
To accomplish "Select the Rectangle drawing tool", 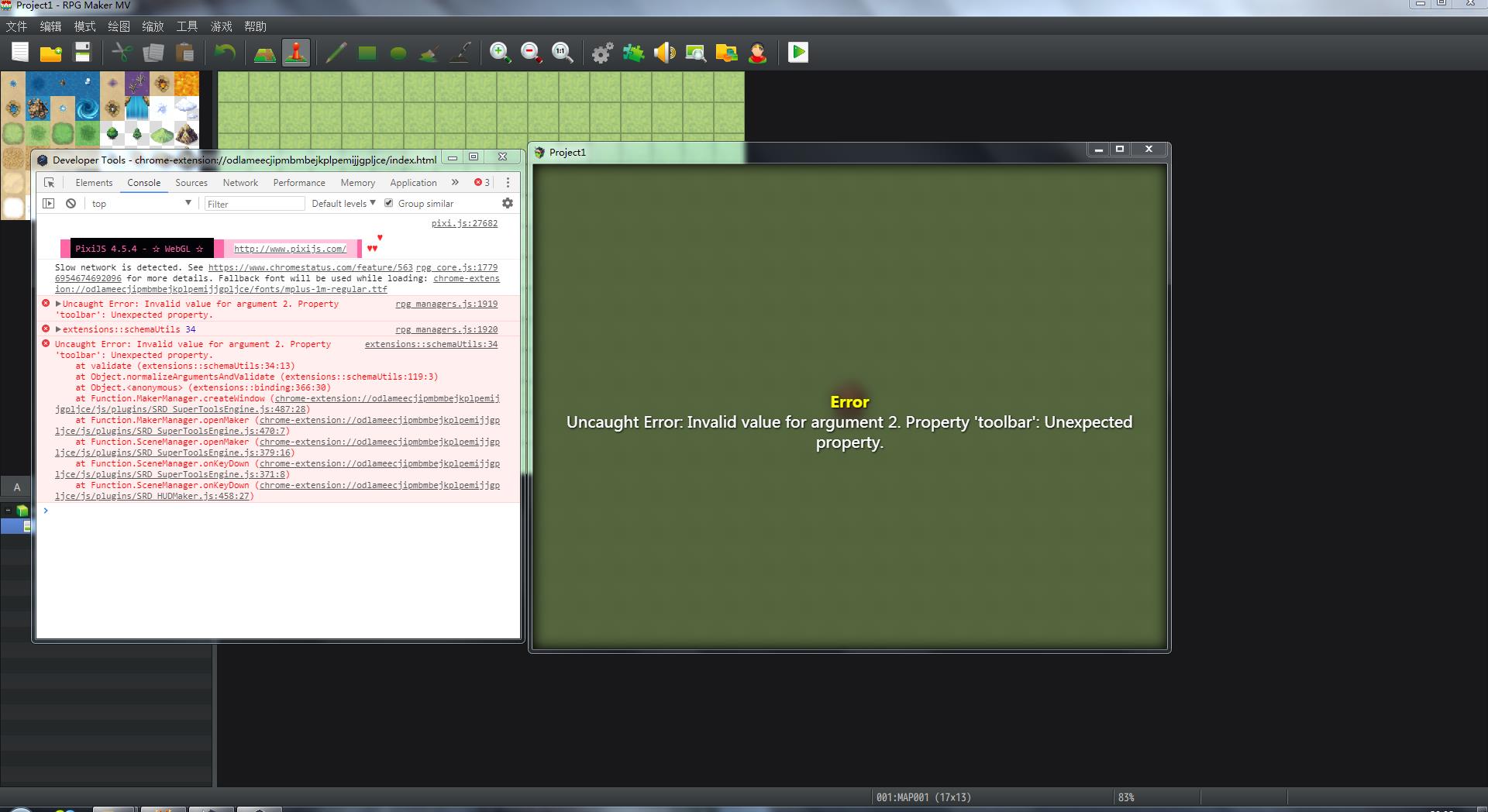I will pos(367,53).
